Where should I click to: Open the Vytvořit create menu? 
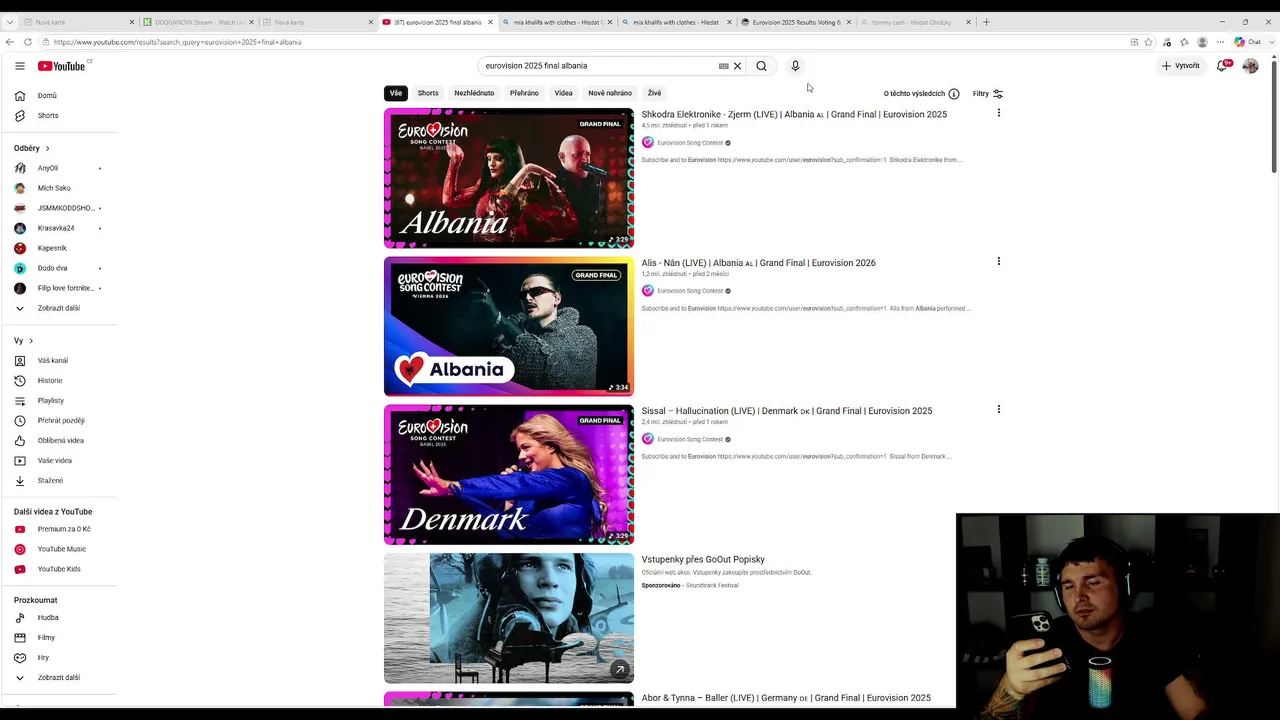pyautogui.click(x=1180, y=66)
